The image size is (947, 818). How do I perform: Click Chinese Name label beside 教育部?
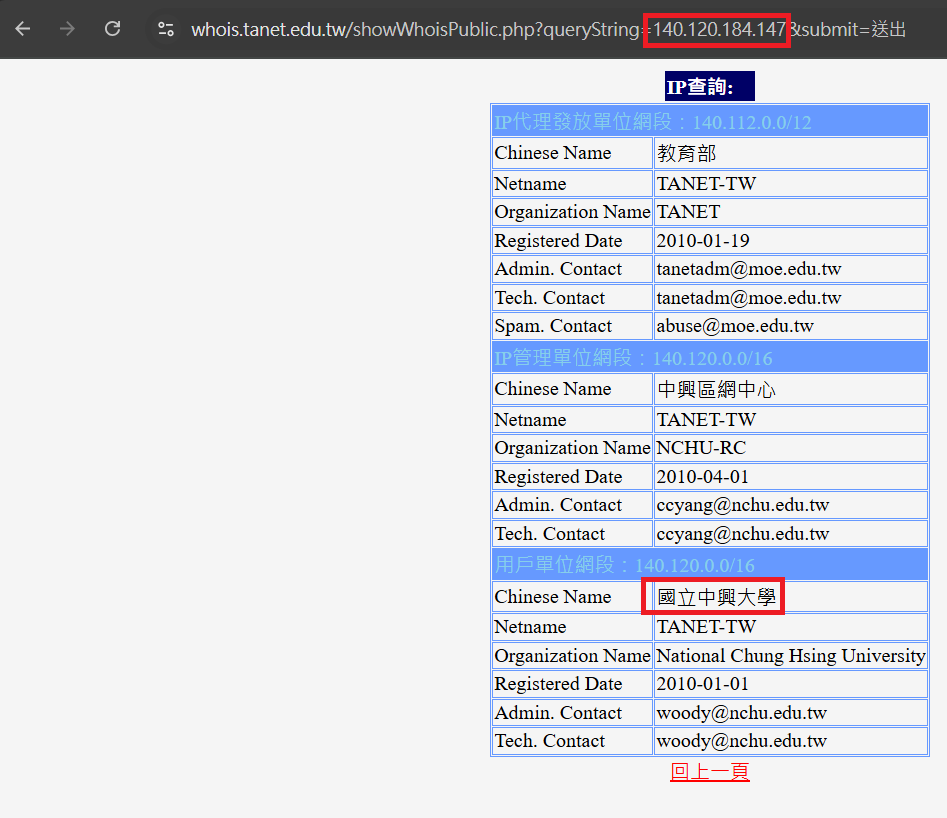tap(573, 153)
